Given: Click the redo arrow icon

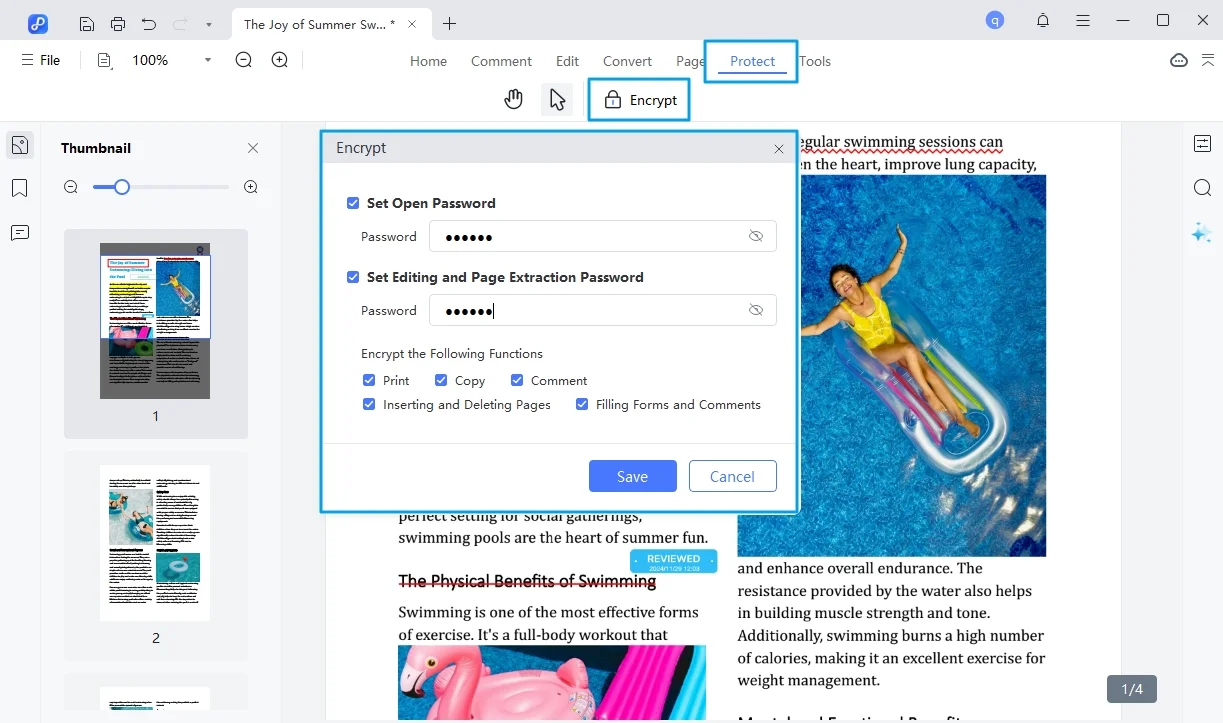Looking at the screenshot, I should pyautogui.click(x=179, y=23).
